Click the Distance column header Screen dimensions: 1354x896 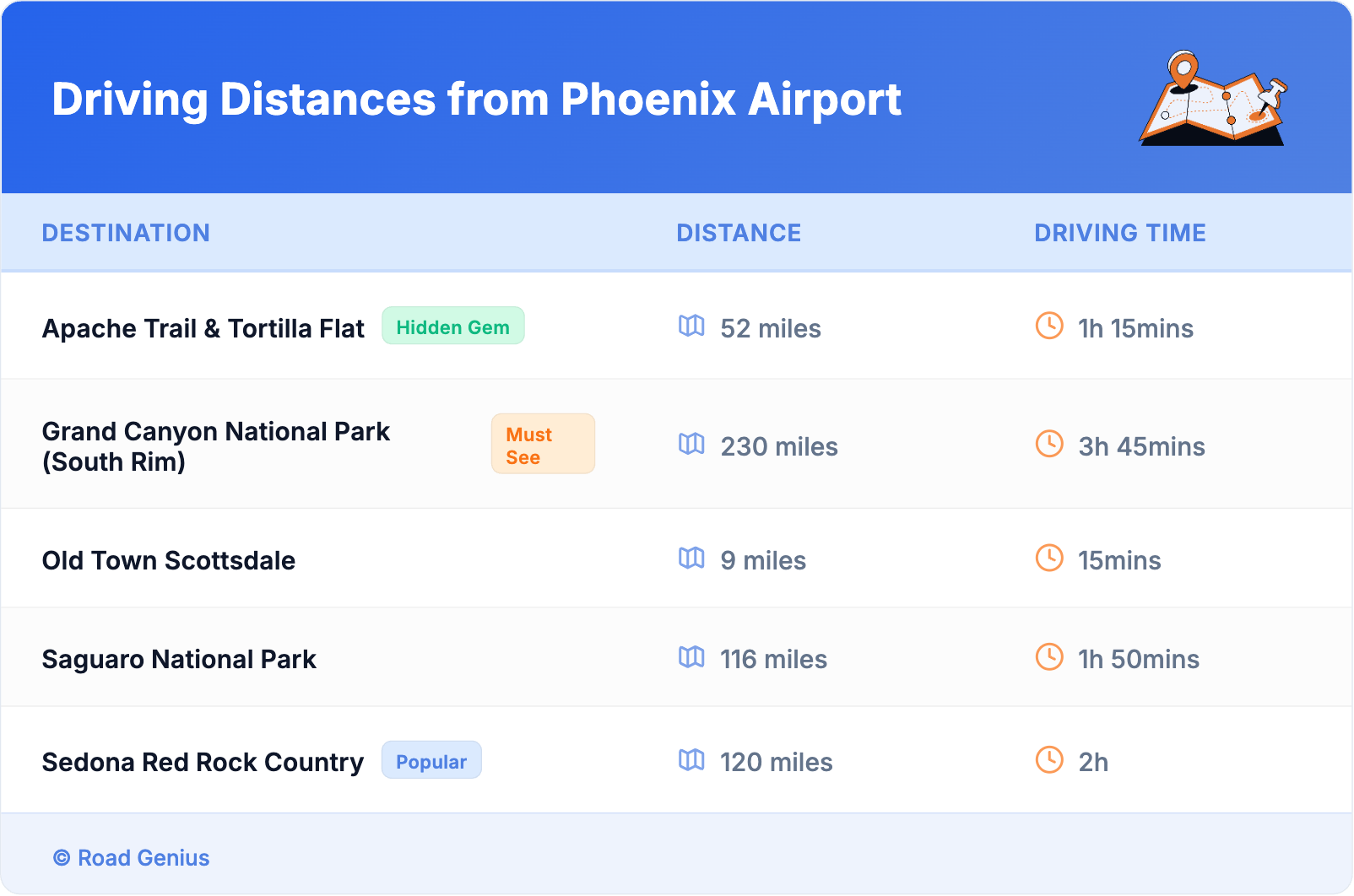739,233
